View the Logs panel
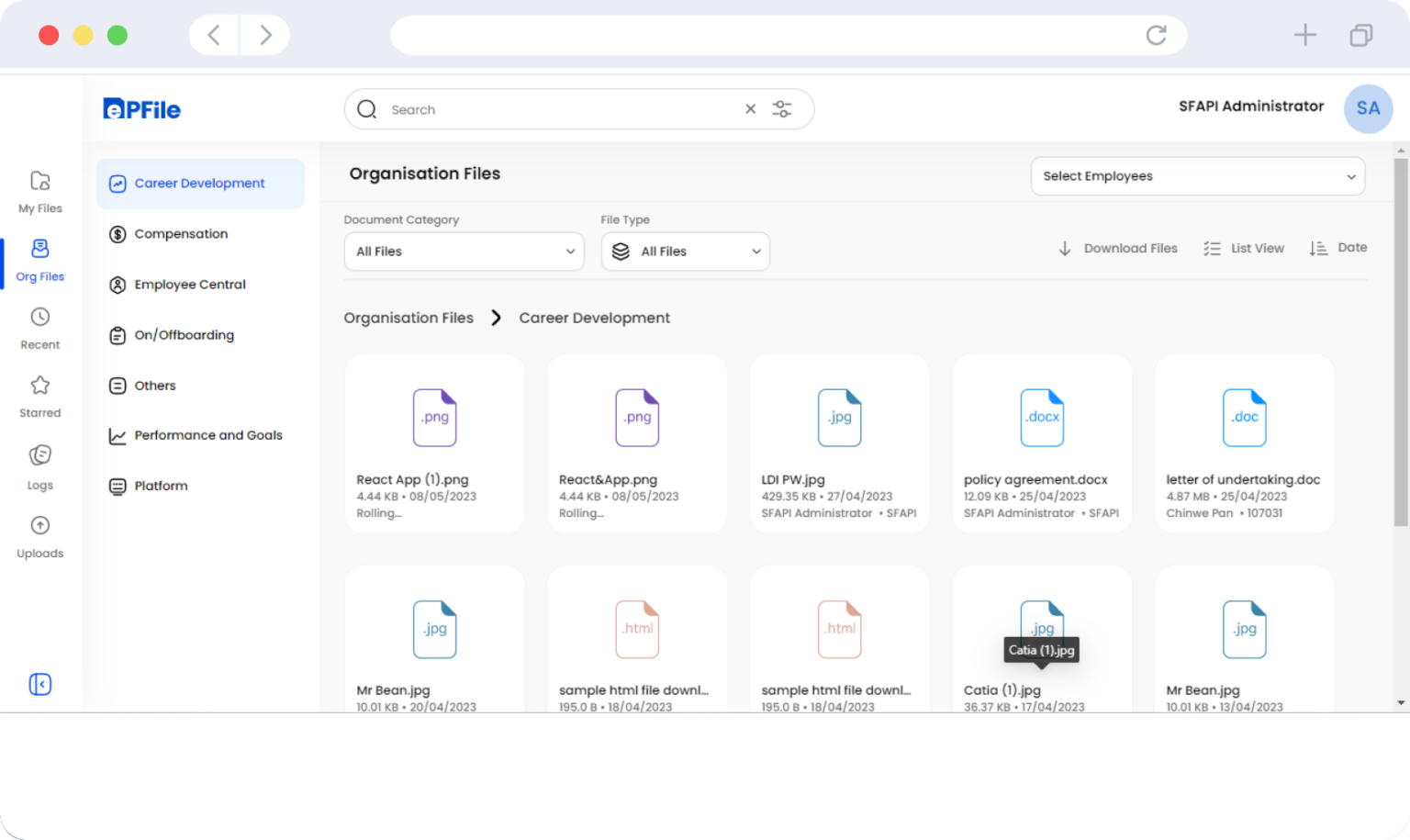 [39, 466]
